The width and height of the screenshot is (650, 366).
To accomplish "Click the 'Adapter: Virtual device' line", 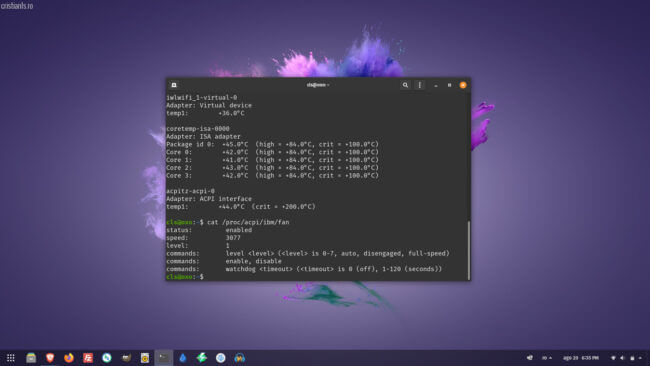I will [x=209, y=105].
